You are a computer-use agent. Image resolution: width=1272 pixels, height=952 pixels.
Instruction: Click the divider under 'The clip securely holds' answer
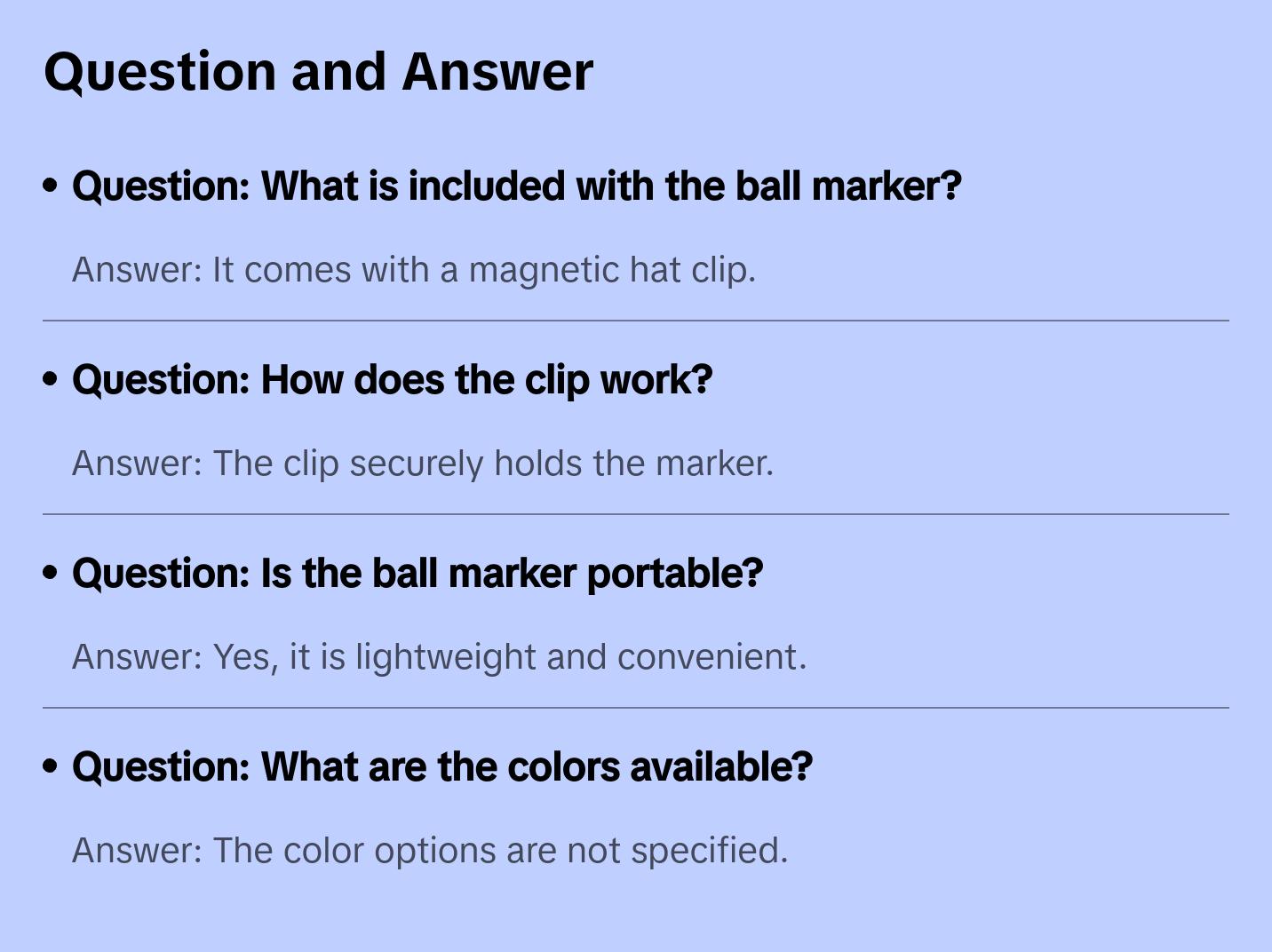click(636, 514)
